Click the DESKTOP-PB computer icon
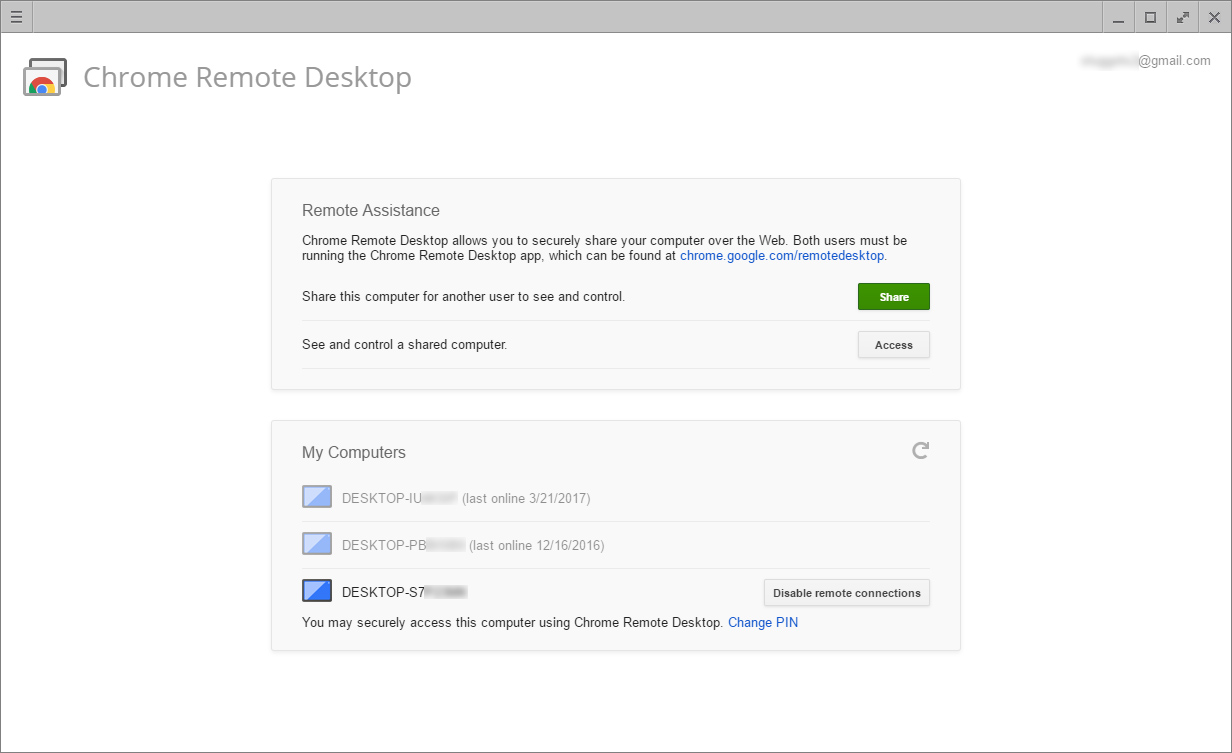Viewport: 1232px width, 753px height. [317, 545]
